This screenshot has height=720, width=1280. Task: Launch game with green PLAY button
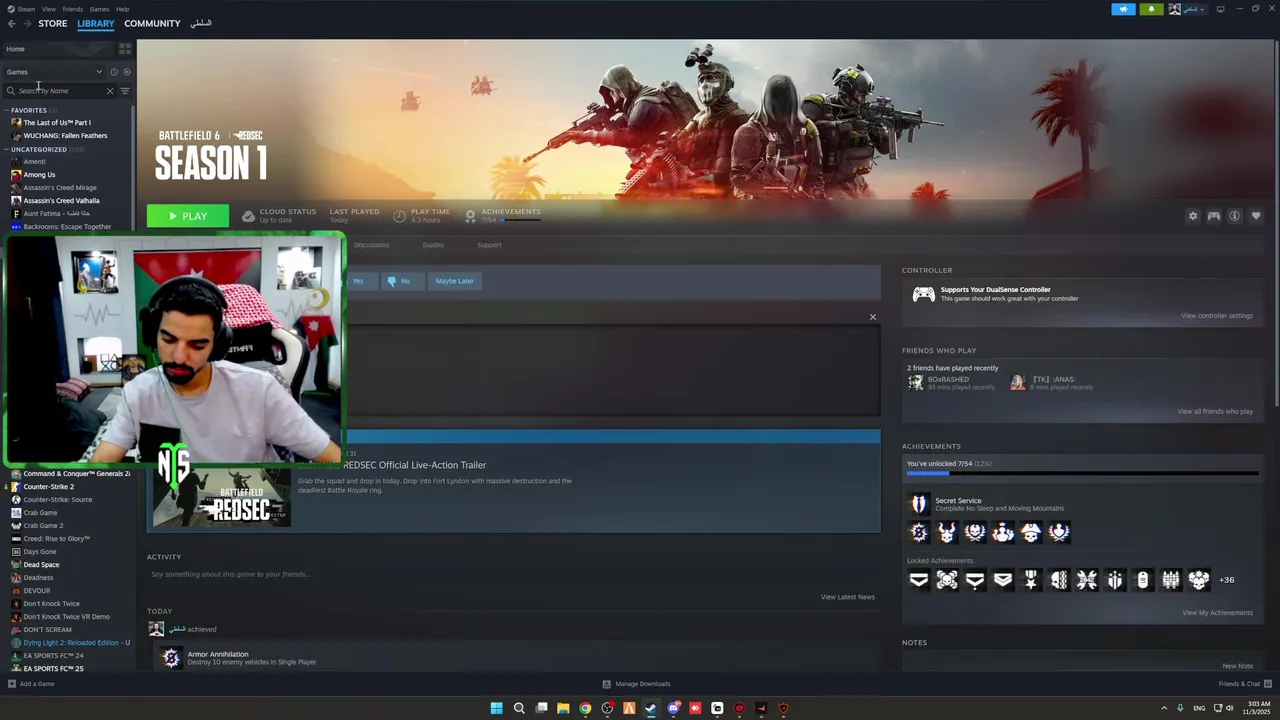[x=188, y=216]
